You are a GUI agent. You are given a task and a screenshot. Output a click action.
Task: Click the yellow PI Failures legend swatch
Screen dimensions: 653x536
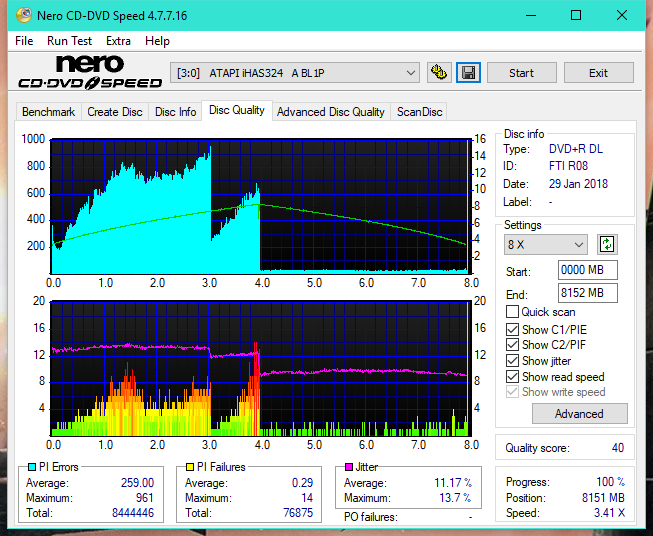[x=190, y=467]
